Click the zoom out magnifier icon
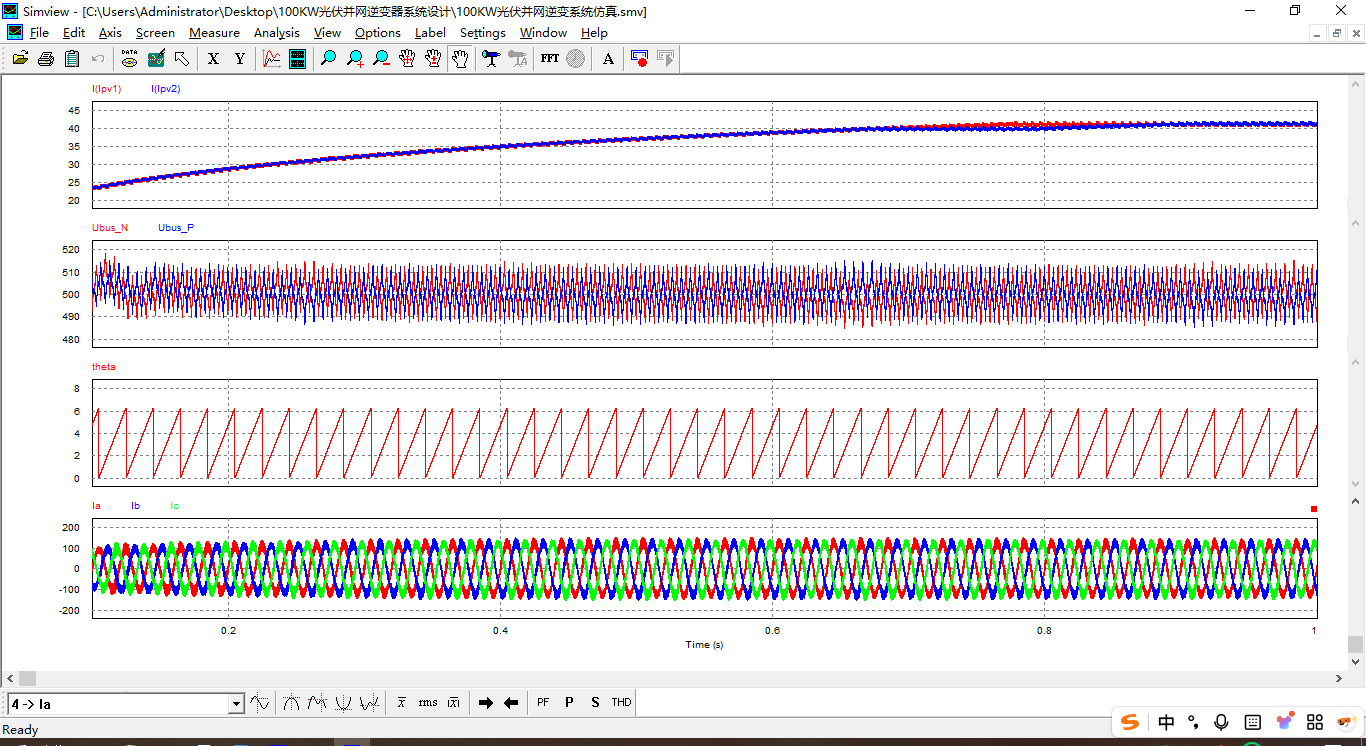The image size is (1366, 746). [x=381, y=59]
